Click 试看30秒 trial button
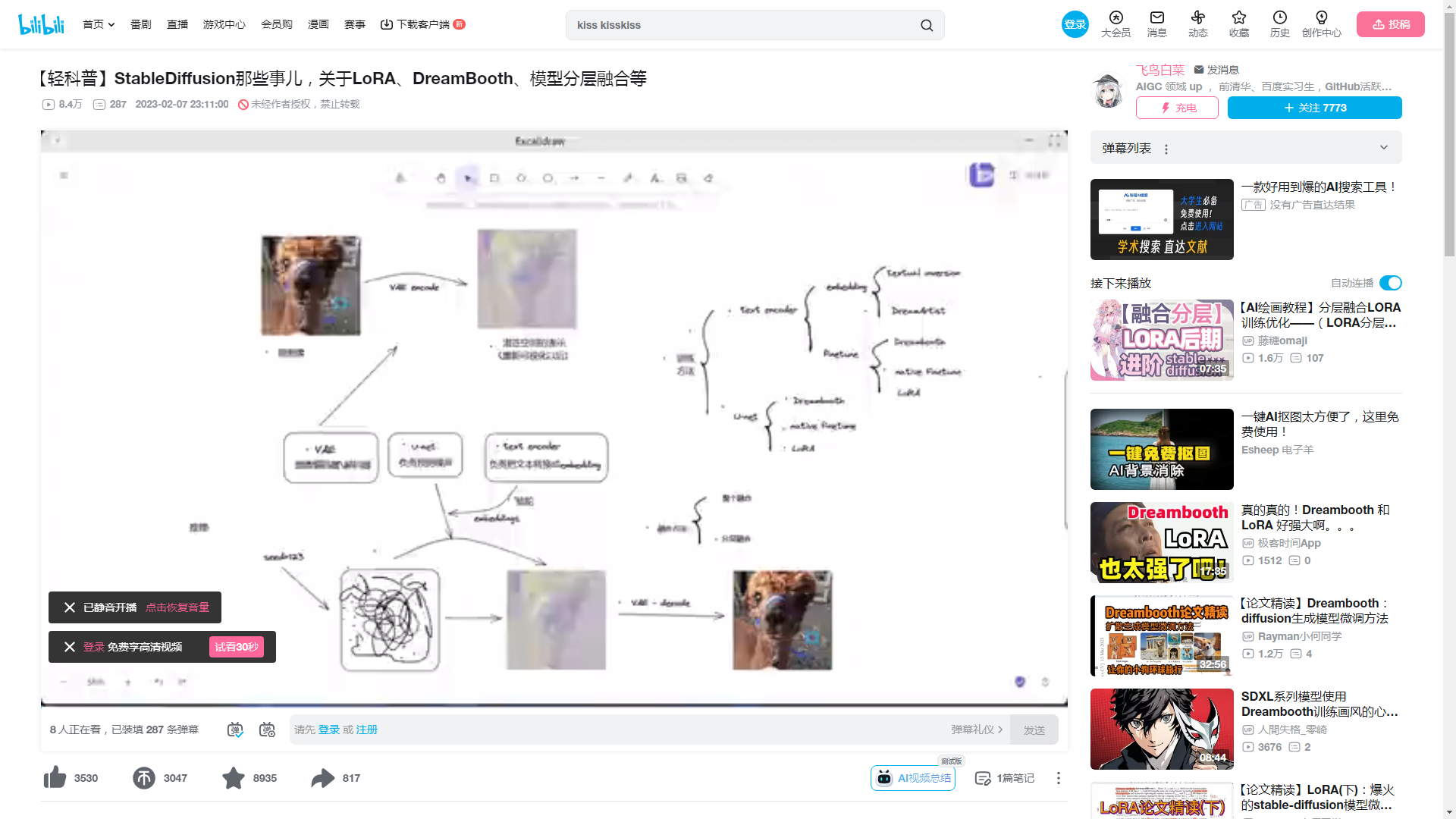1456x819 pixels. [x=237, y=647]
